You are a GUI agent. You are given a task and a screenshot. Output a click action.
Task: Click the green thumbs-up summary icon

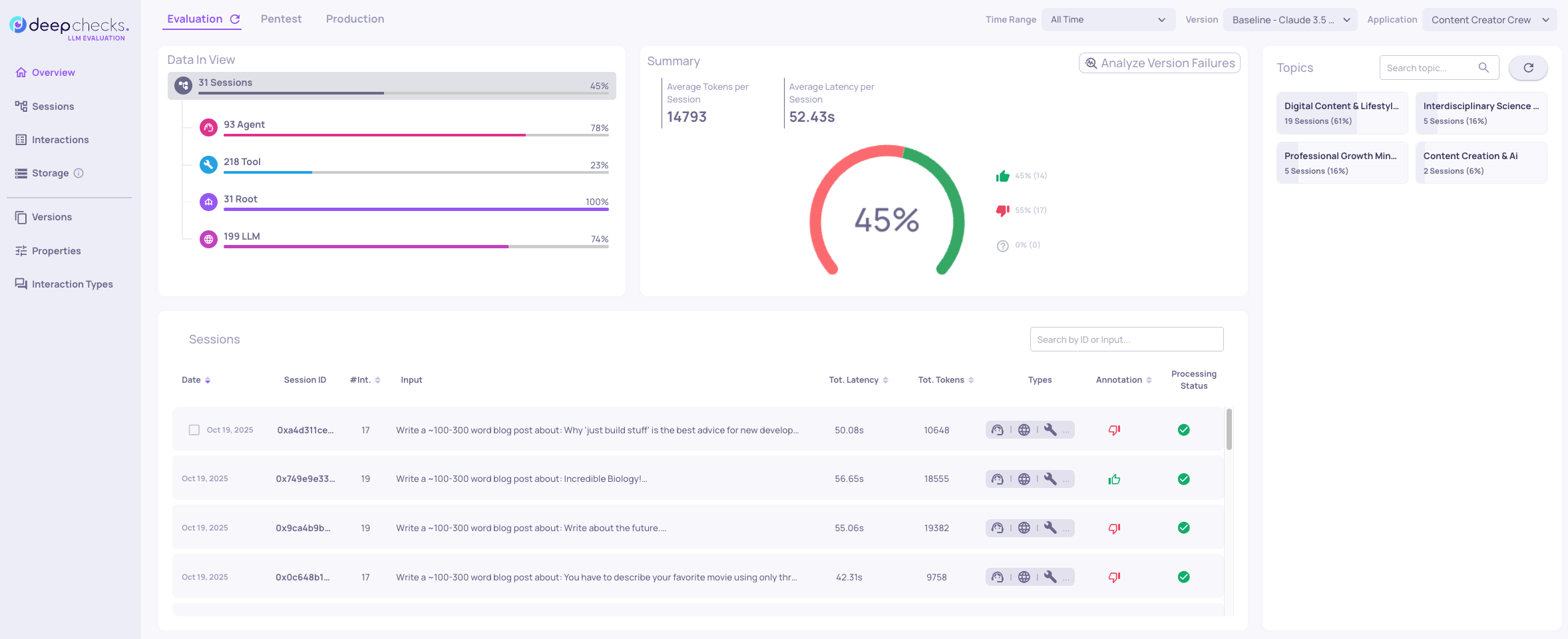coord(1002,176)
